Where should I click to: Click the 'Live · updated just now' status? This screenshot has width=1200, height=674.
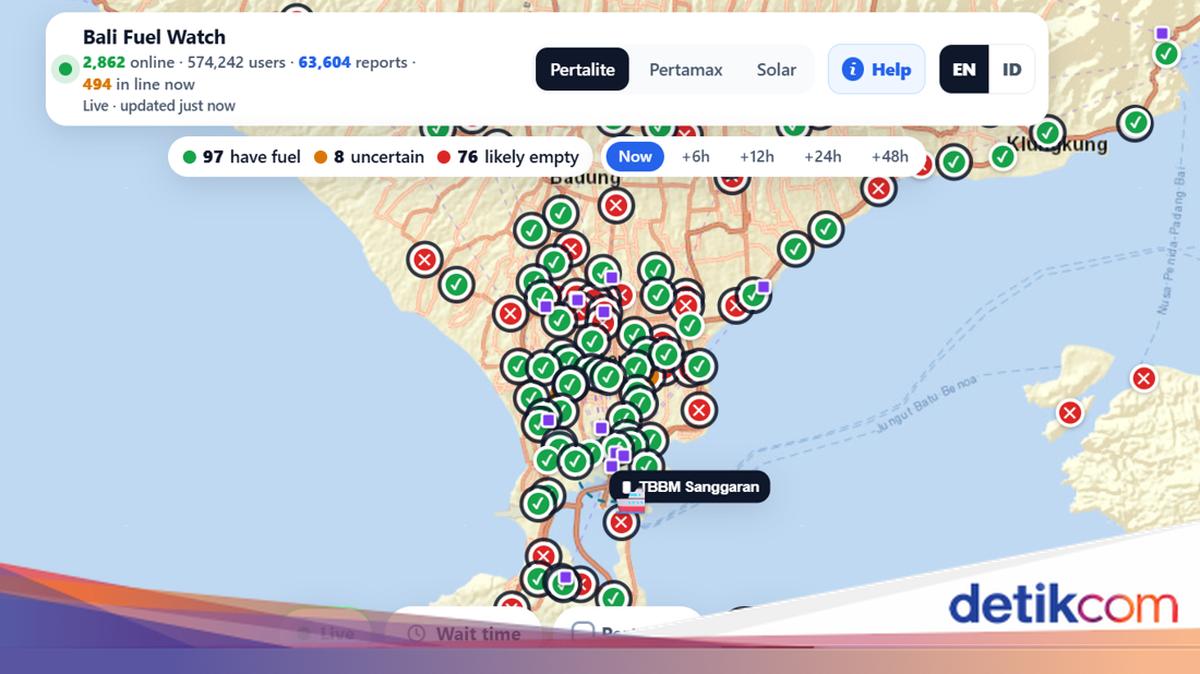point(159,105)
